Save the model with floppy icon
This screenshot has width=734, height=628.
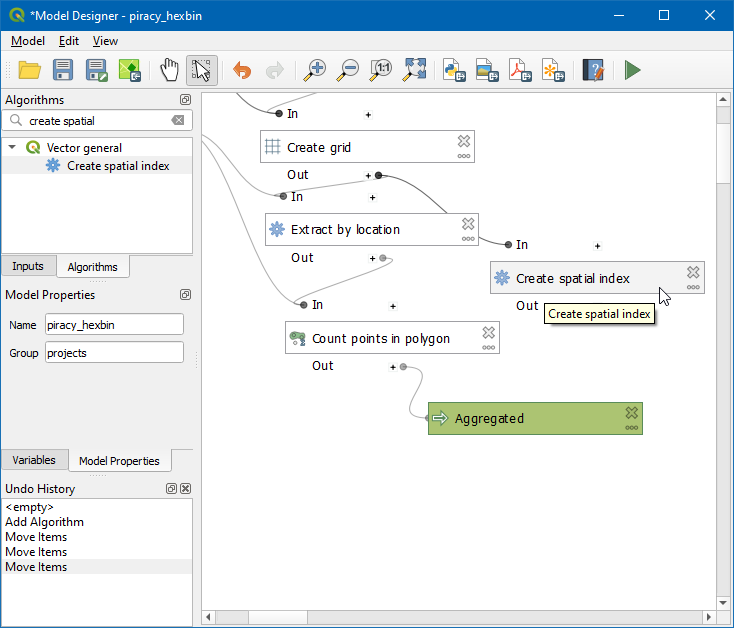(x=63, y=70)
